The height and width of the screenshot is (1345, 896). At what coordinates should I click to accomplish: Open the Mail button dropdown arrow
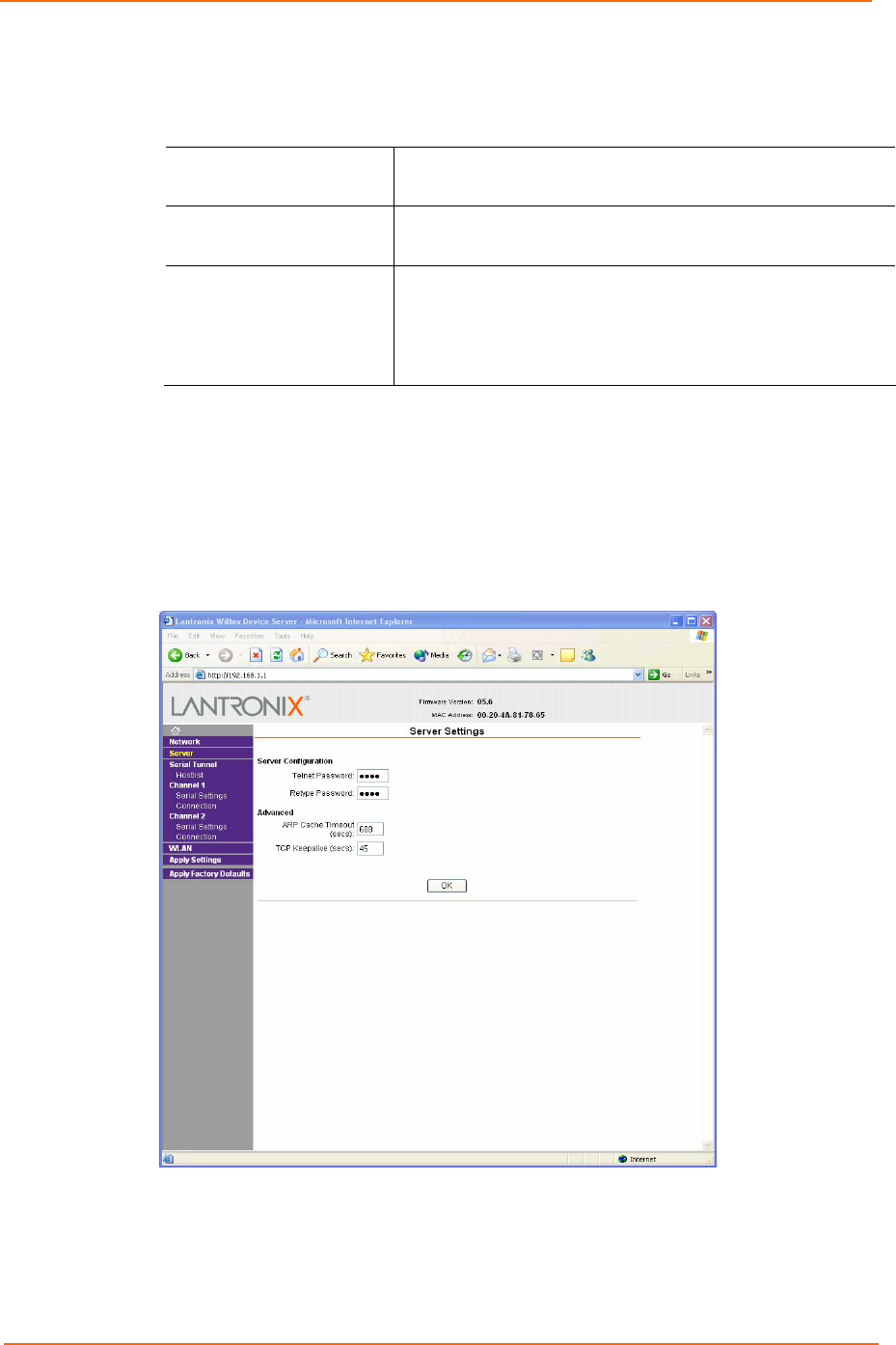[x=500, y=655]
